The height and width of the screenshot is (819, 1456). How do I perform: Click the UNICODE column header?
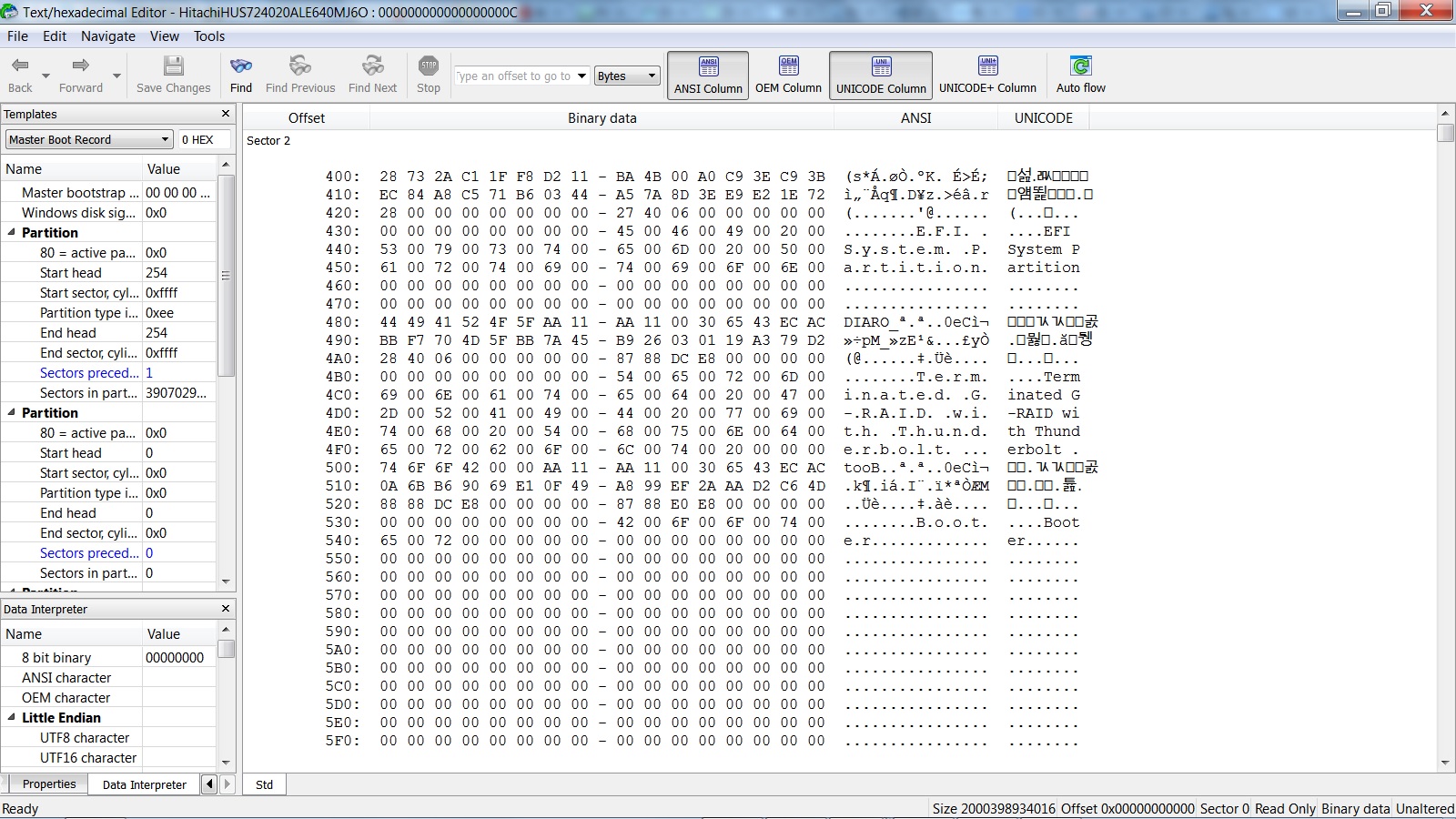click(1044, 117)
